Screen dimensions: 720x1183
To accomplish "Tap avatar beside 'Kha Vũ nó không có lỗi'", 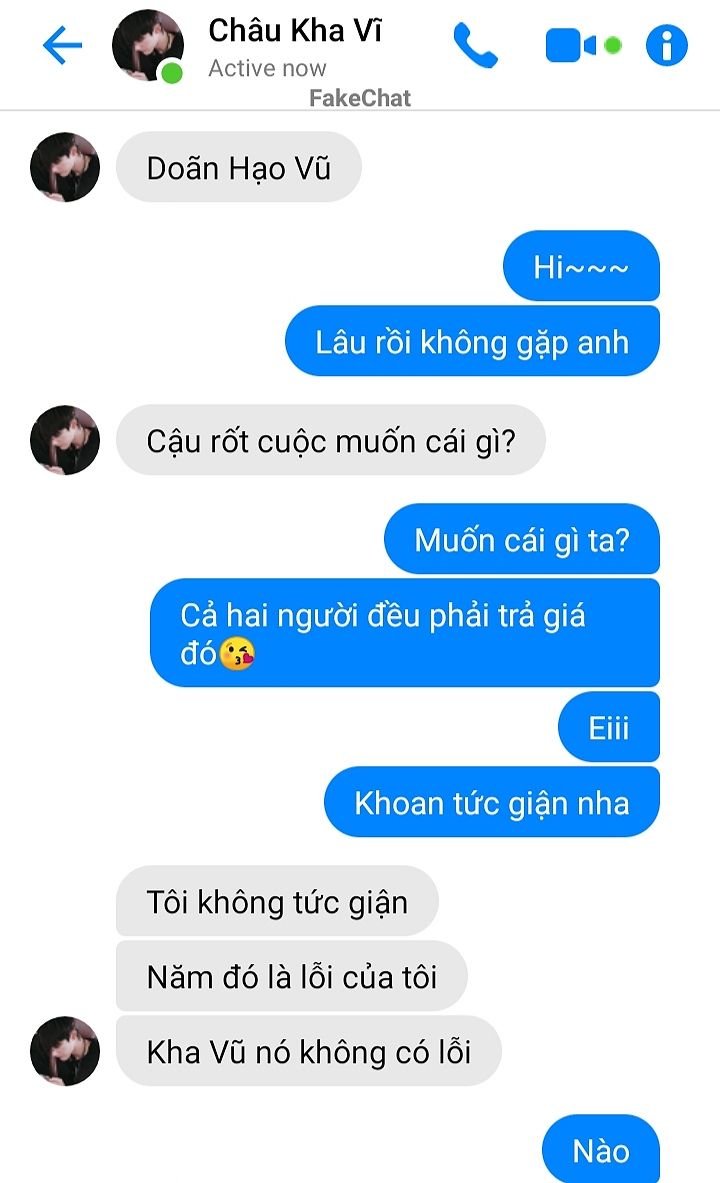I will point(65,1051).
